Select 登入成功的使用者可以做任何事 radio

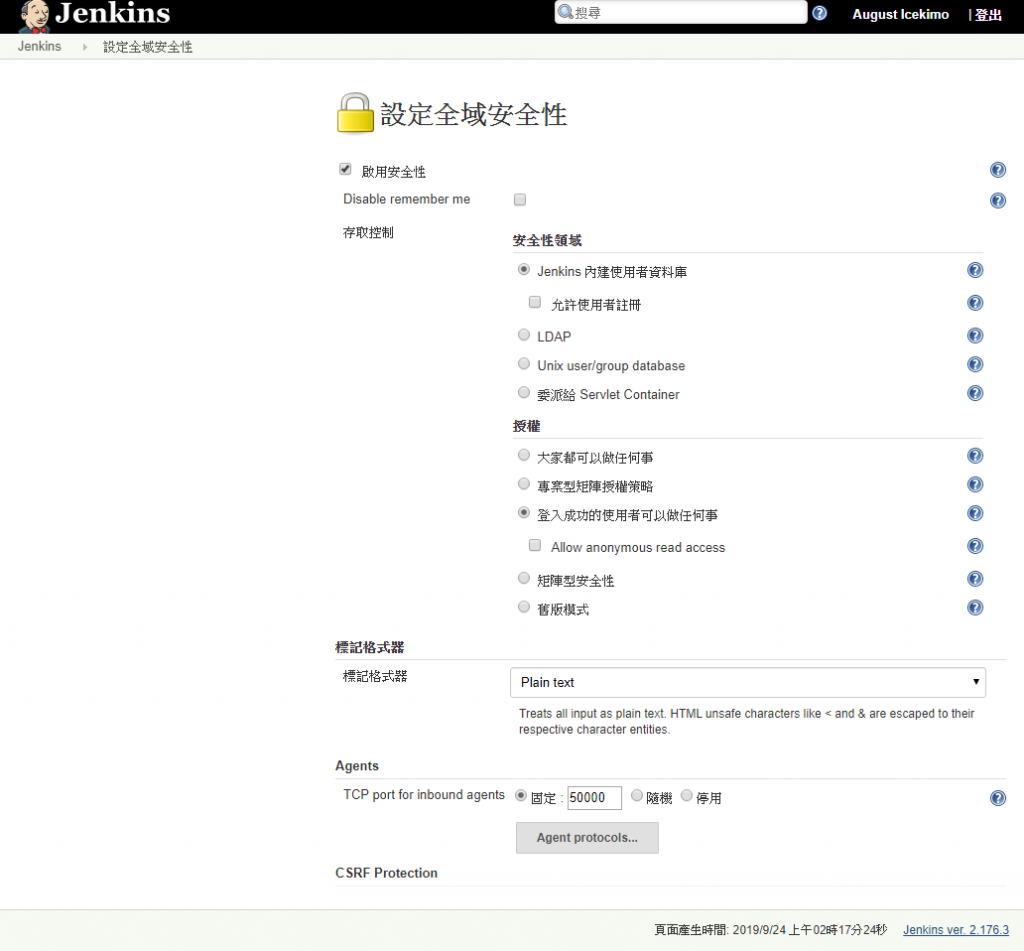point(523,512)
